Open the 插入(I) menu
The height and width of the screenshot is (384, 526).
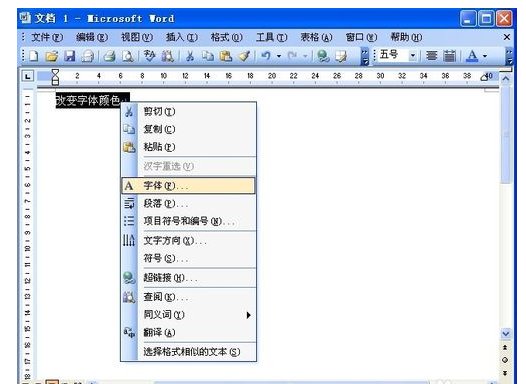point(182,37)
